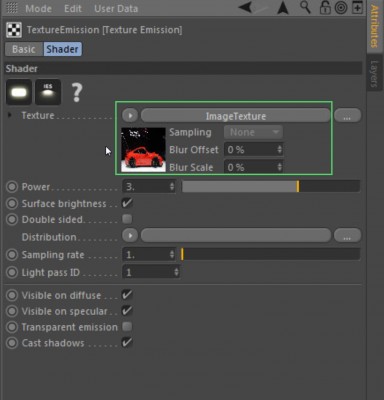384x400 pixels.
Task: Open the Sampling dropdown set to None
Action: pyautogui.click(x=253, y=132)
